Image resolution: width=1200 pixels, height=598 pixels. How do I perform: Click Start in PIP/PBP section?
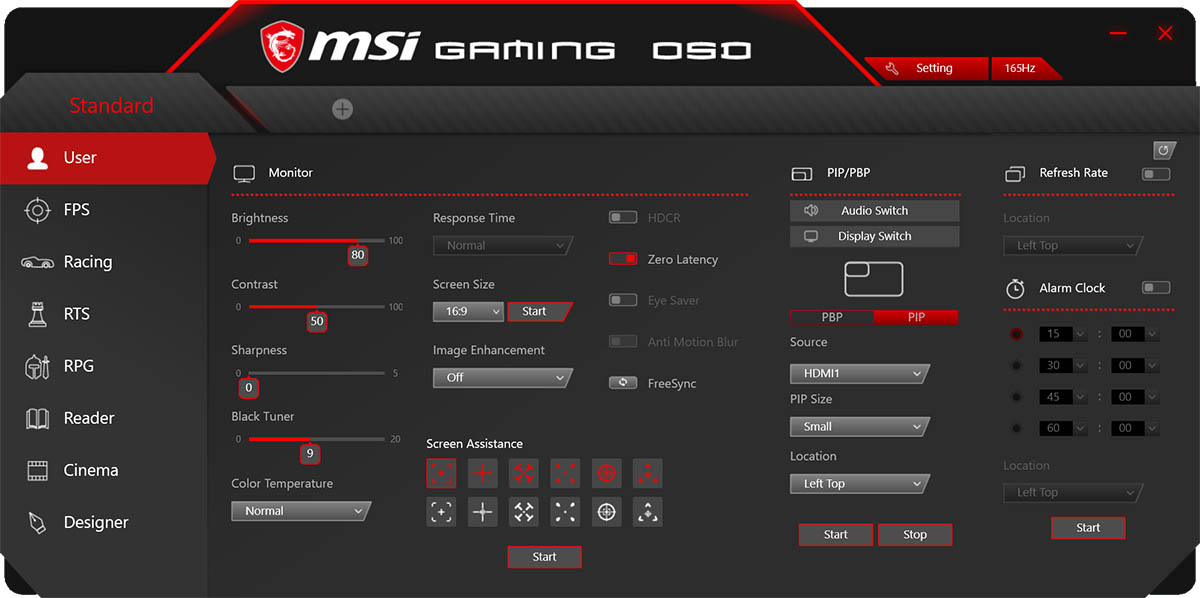click(x=836, y=535)
